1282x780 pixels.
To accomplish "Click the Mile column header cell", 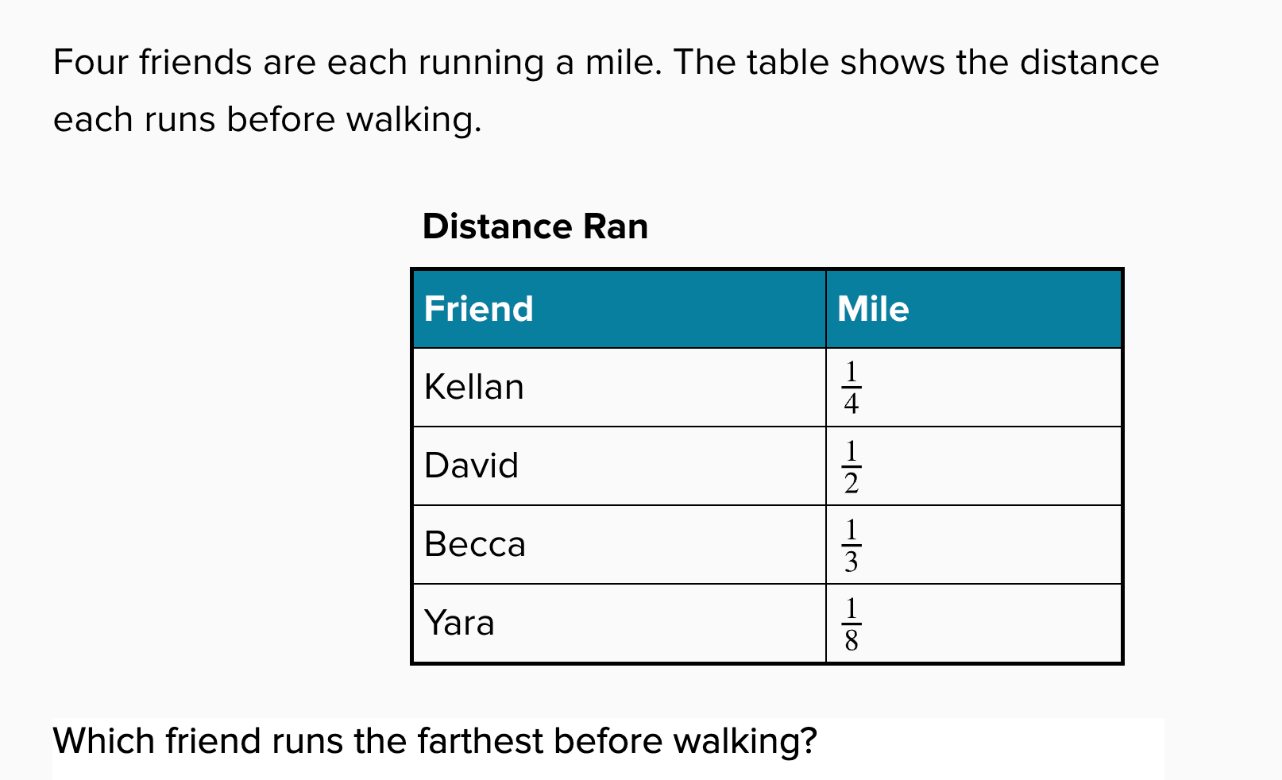I will [974, 309].
